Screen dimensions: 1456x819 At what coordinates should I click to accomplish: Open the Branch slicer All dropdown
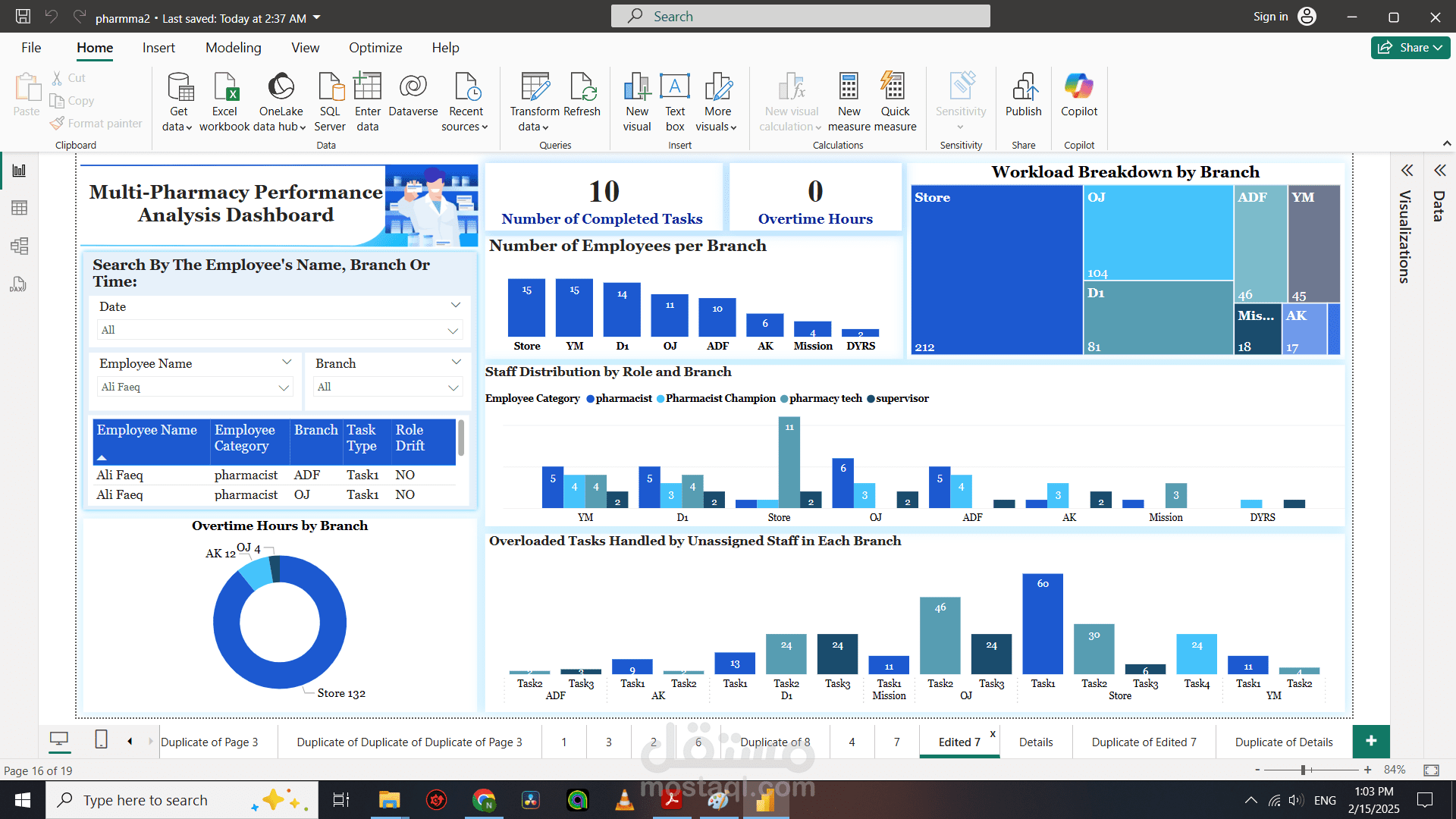point(388,387)
